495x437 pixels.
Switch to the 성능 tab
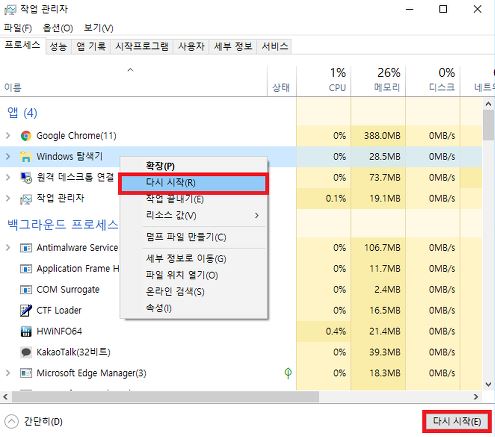tap(58, 46)
